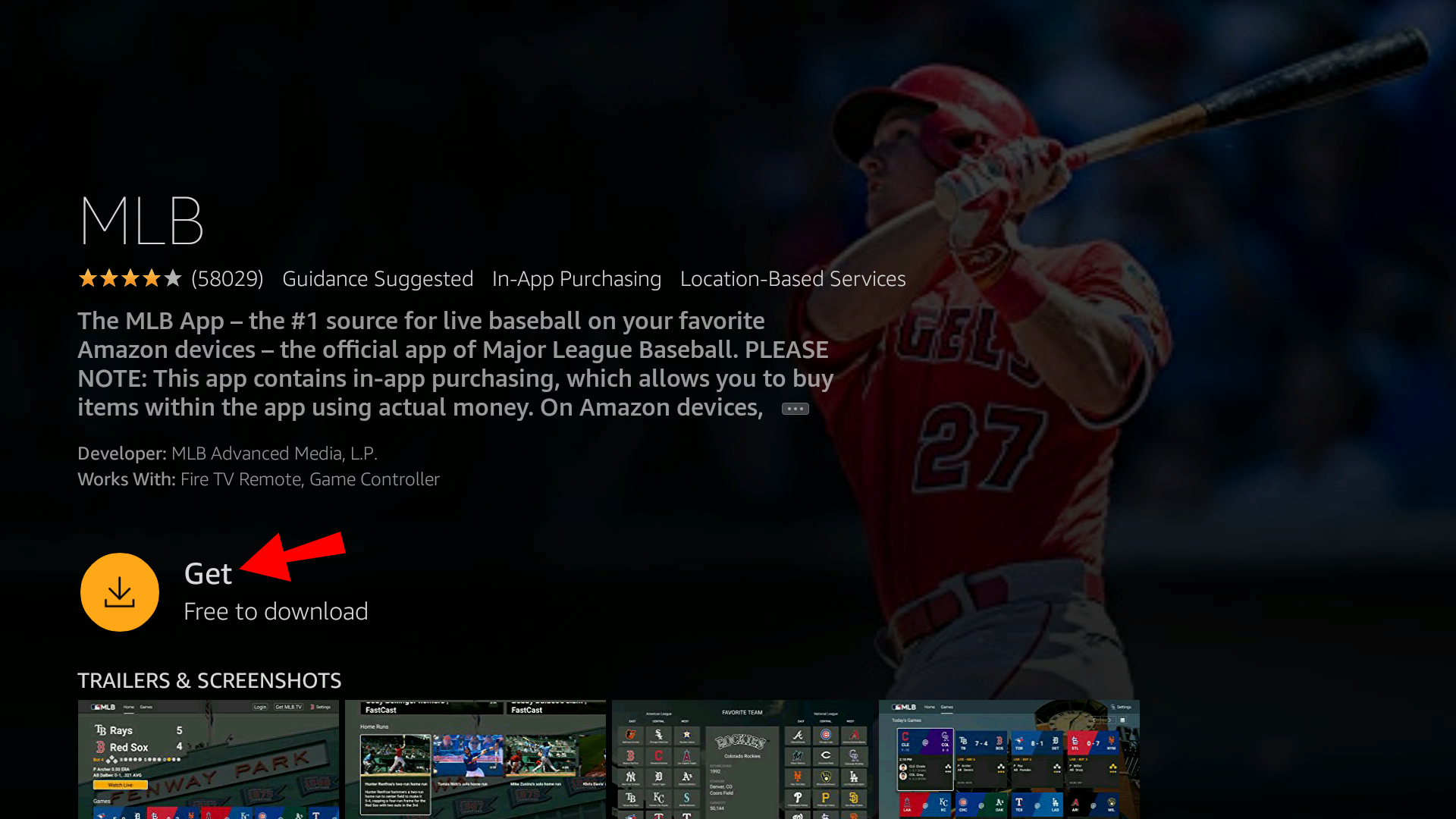Open the FastCast Home Runs screenshot
Screen dimensions: 1456x819
pos(475,758)
